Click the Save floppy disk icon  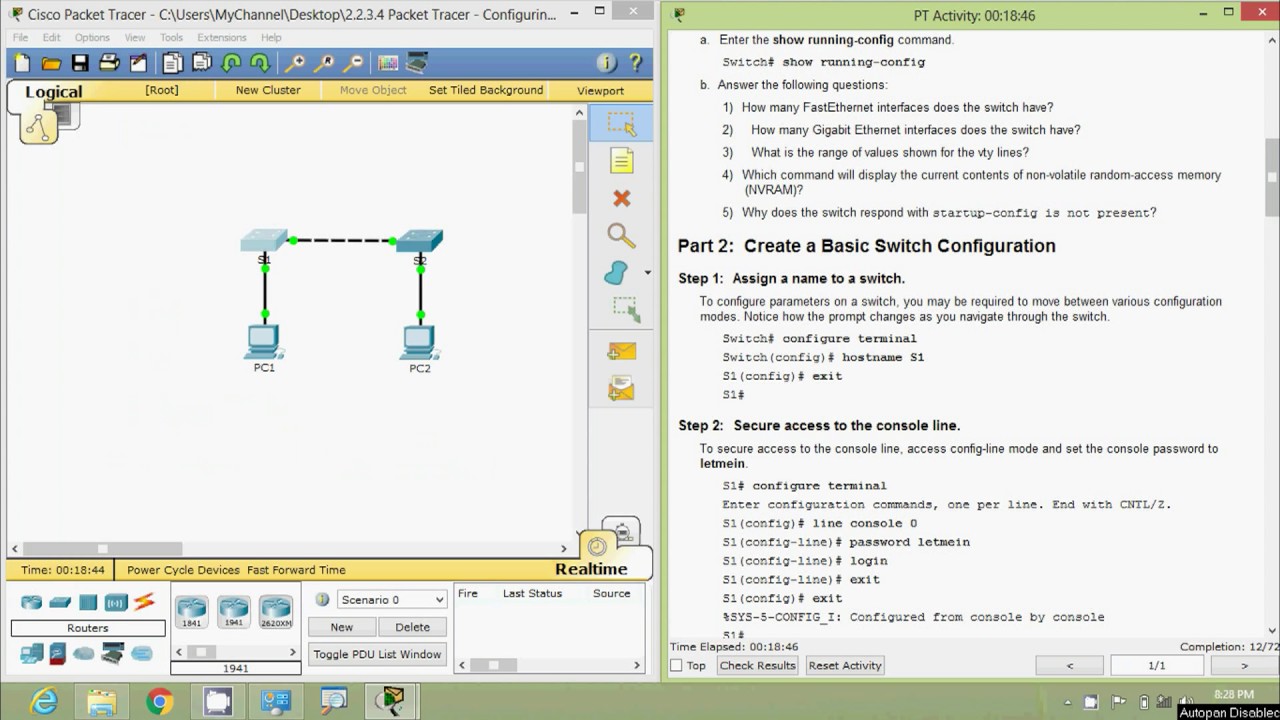[80, 63]
